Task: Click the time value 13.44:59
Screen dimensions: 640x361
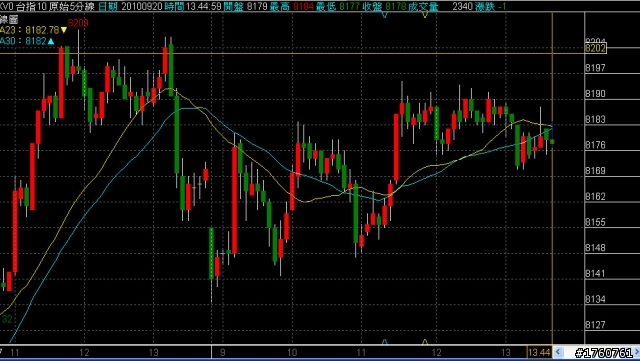Action: coord(203,7)
